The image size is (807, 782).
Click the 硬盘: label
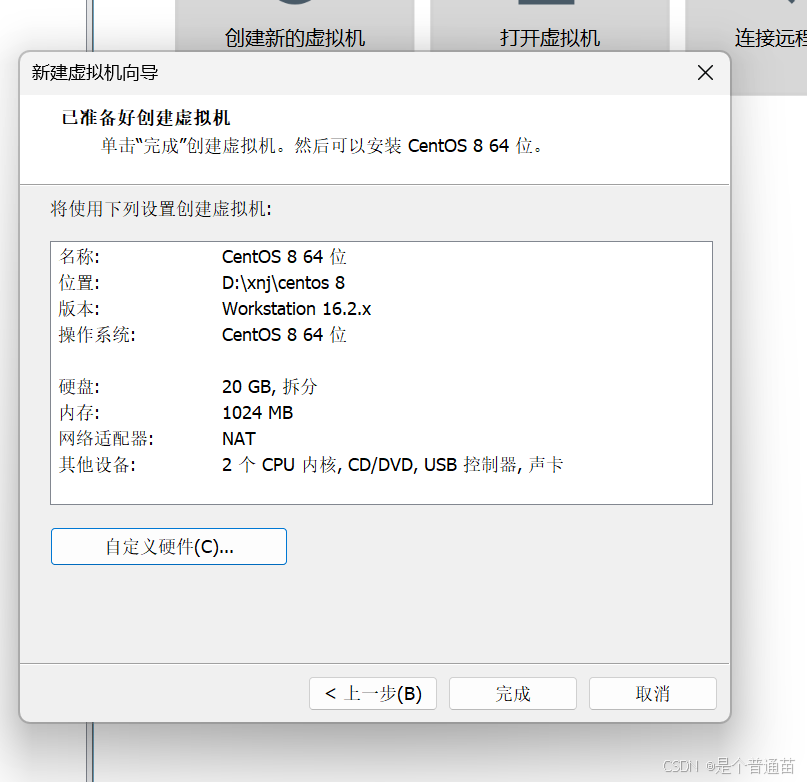[79, 387]
